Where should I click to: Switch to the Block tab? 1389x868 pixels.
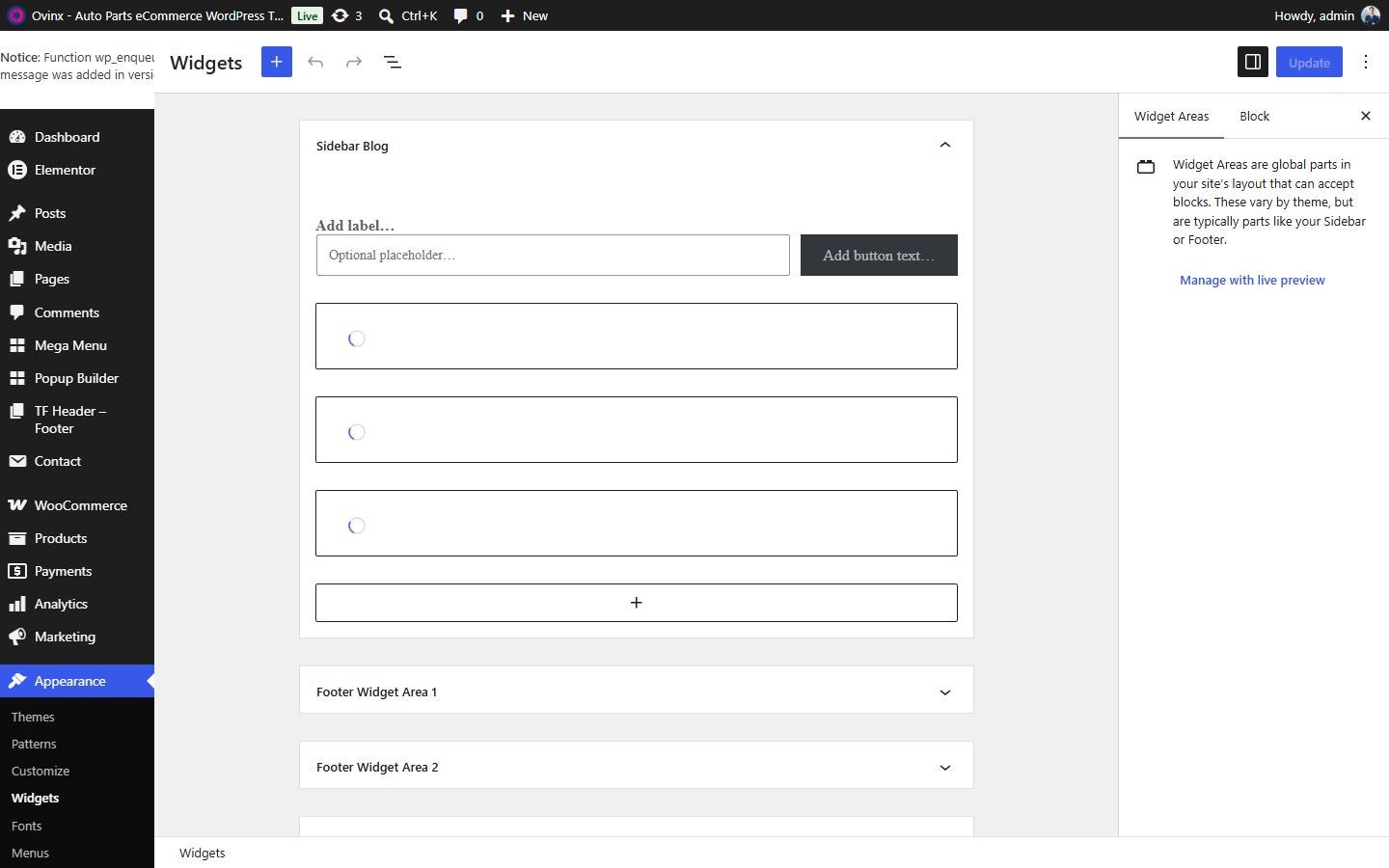pos(1255,116)
